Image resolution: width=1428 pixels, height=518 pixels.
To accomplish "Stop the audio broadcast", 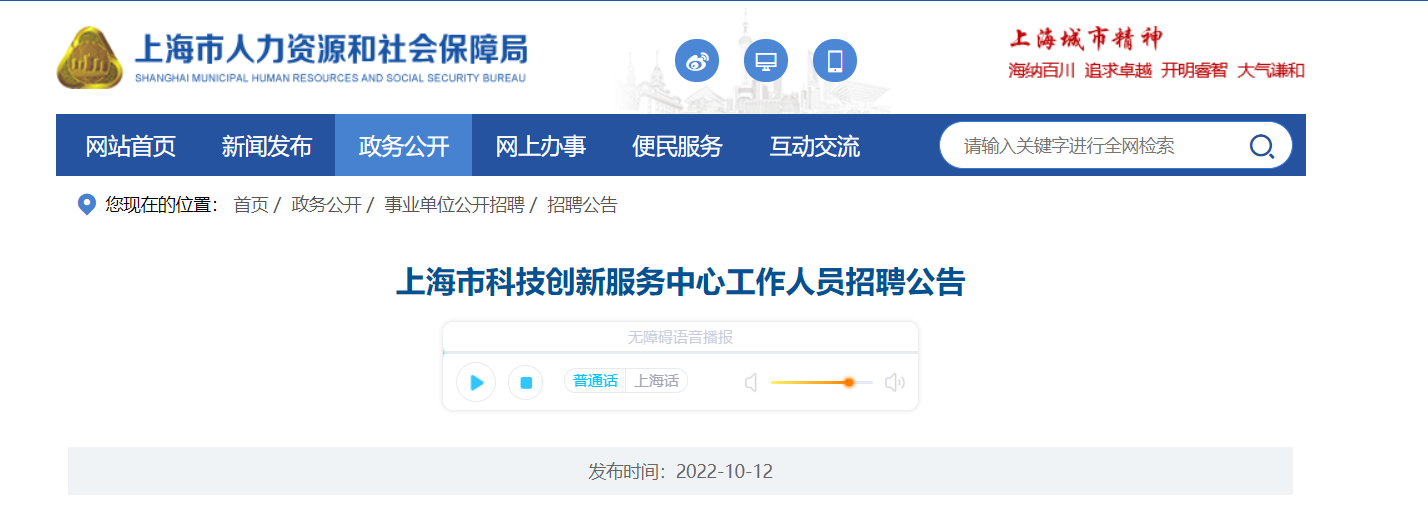I will coord(526,382).
